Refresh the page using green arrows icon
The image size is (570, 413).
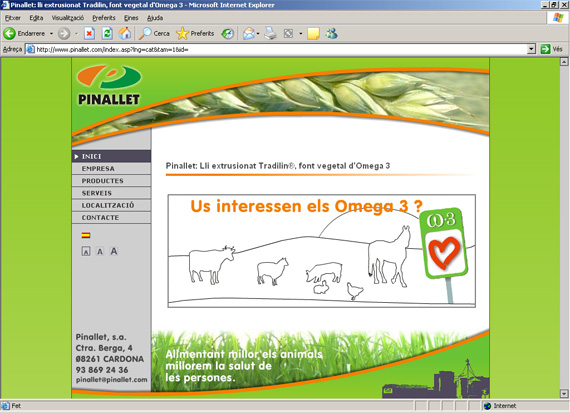[x=107, y=33]
